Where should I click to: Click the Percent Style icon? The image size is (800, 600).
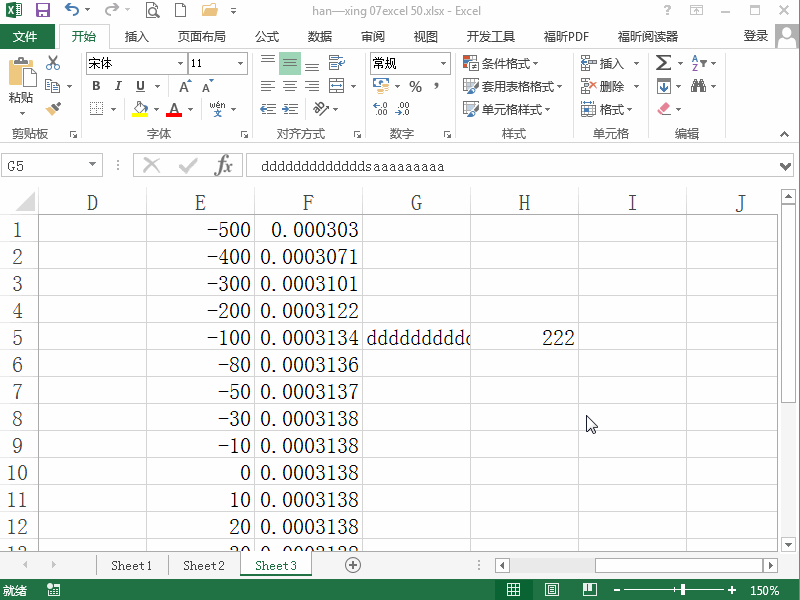coord(414,86)
